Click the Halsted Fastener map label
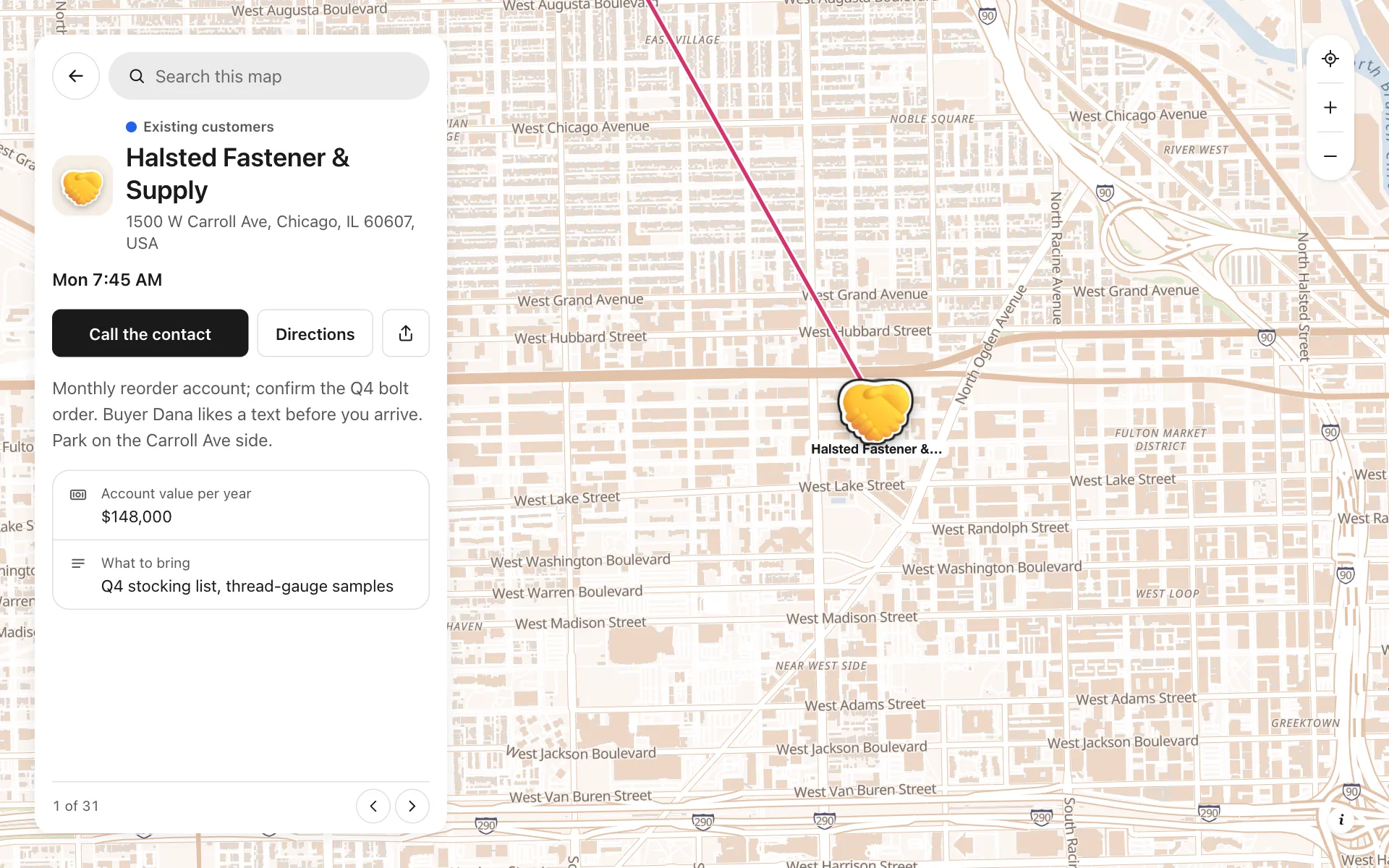Image resolution: width=1389 pixels, height=868 pixels. [876, 449]
